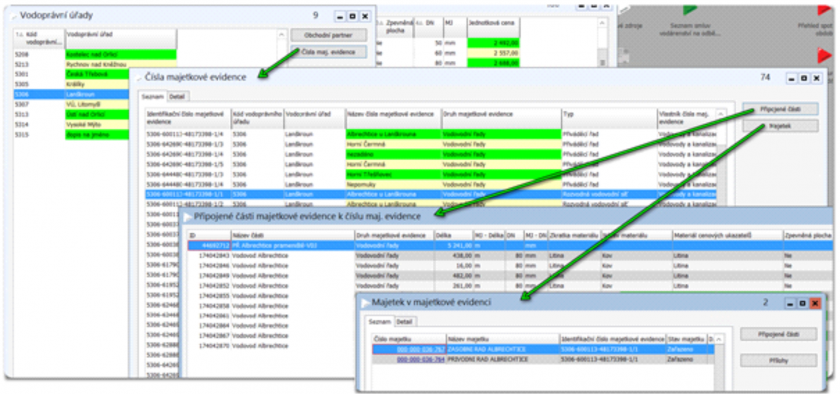Select the Rychnov nad Kněžnou row
This screenshot has height=394, width=840.
[94, 64]
